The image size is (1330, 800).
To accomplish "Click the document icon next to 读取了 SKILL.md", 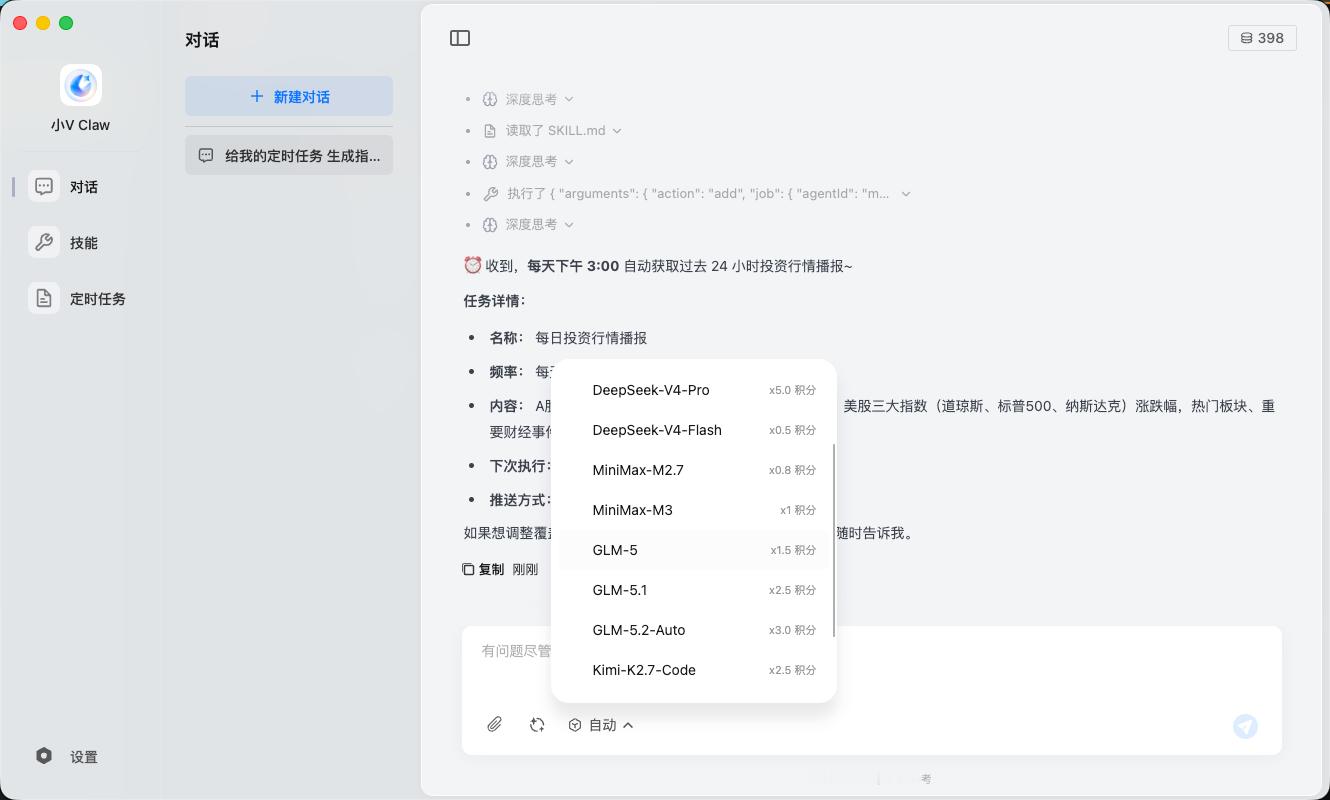I will (x=490, y=130).
